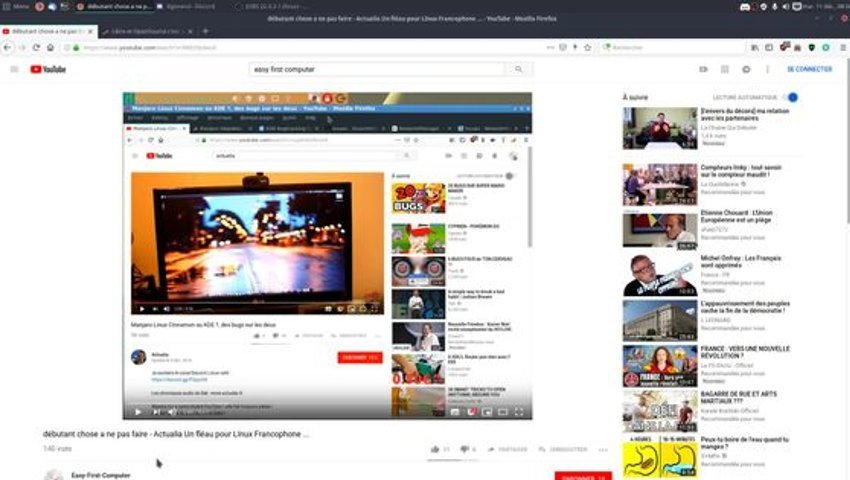Click the black shield extension icon
The width and height of the screenshot is (850, 480).
(812, 48)
